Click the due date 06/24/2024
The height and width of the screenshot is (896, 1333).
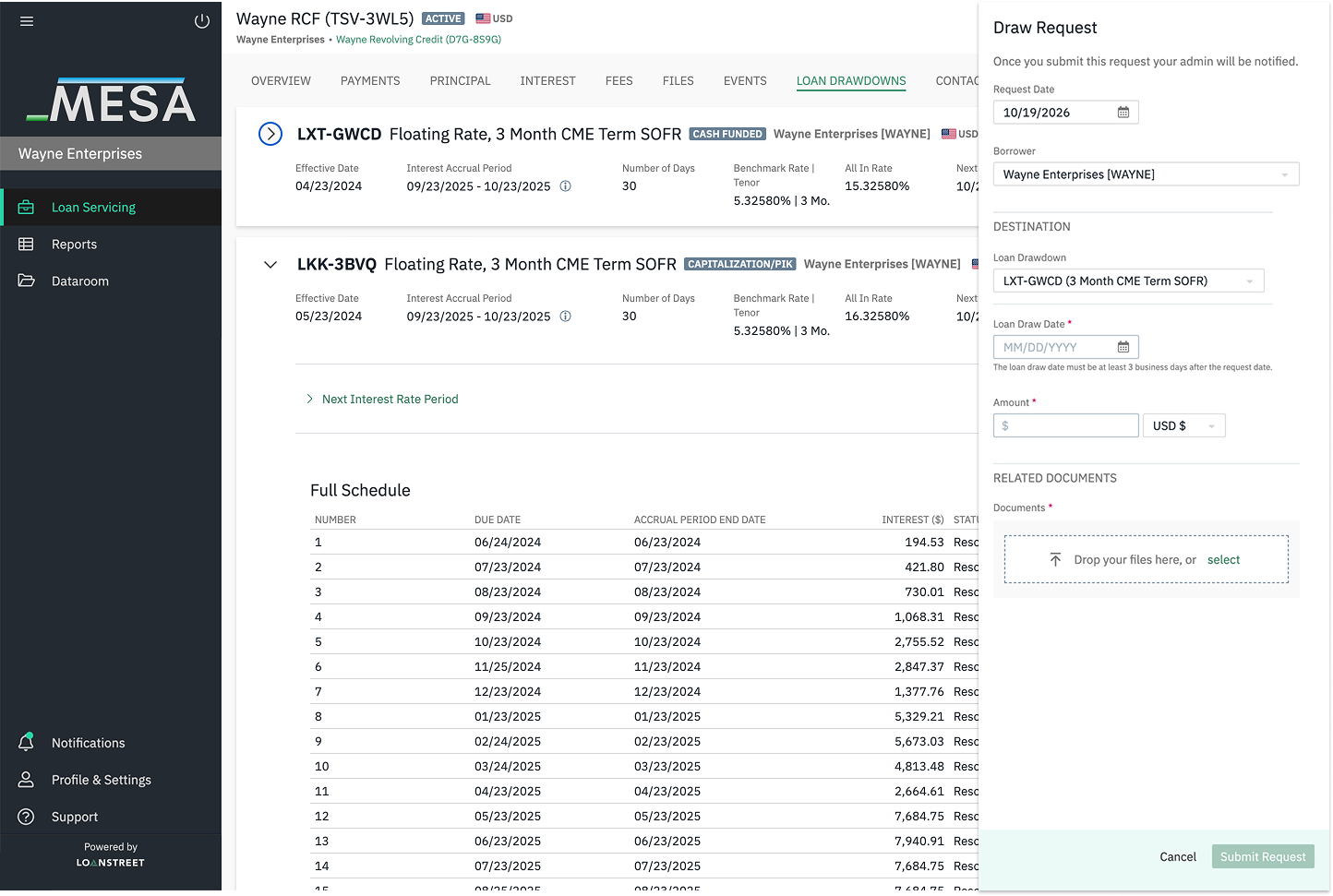click(508, 543)
